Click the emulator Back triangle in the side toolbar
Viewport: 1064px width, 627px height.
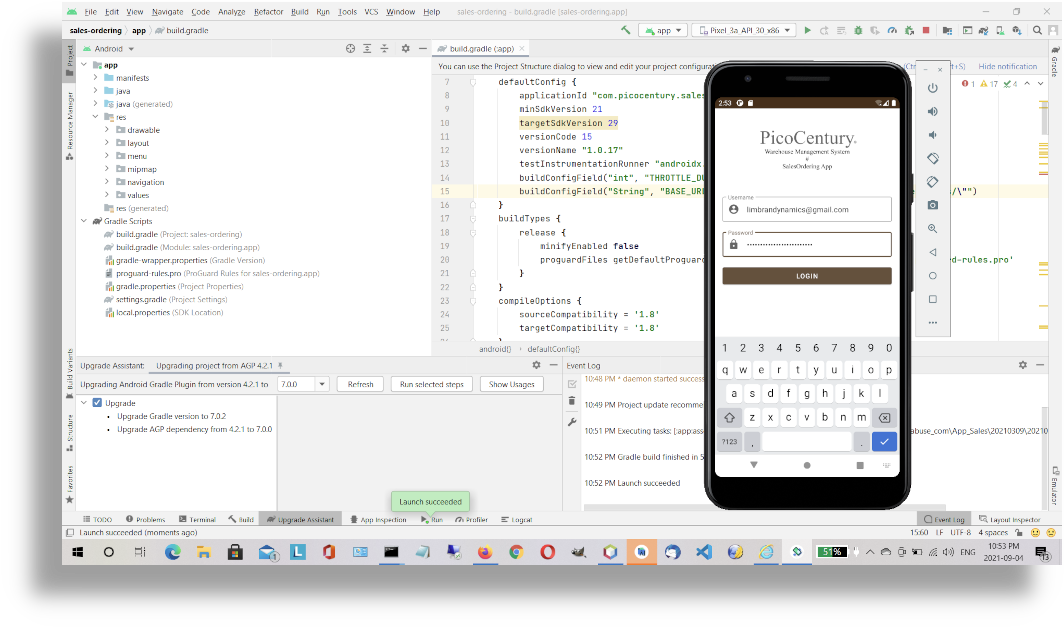point(933,252)
